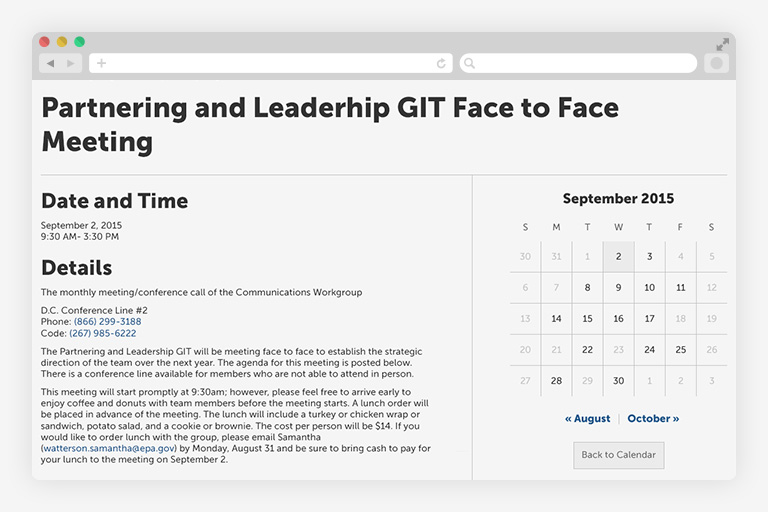The image size is (768, 512).
Task: Navigate to next month October
Action: 653,419
